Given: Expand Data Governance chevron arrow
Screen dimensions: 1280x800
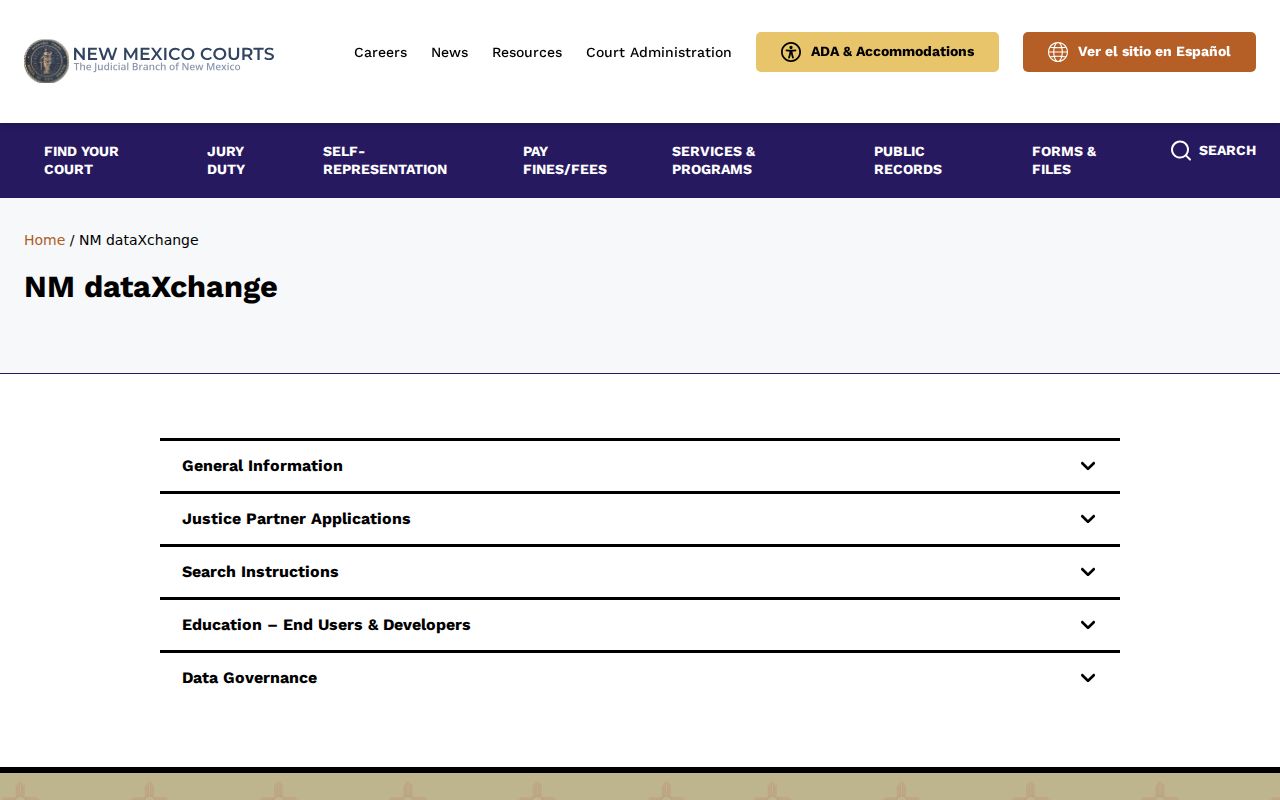Looking at the screenshot, I should pyautogui.click(x=1088, y=678).
